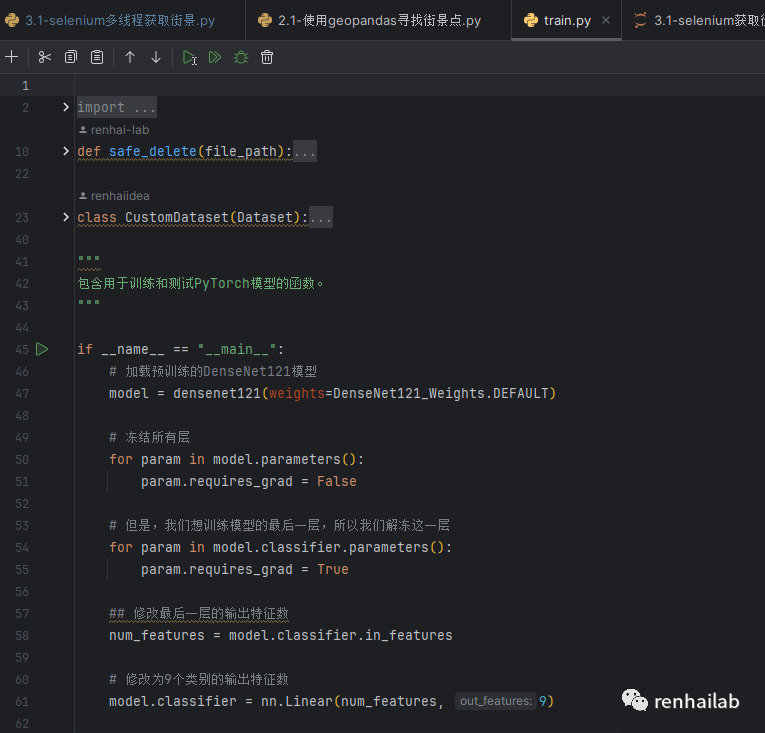Run all cells with double-arrow icon
765x733 pixels.
click(x=215, y=57)
